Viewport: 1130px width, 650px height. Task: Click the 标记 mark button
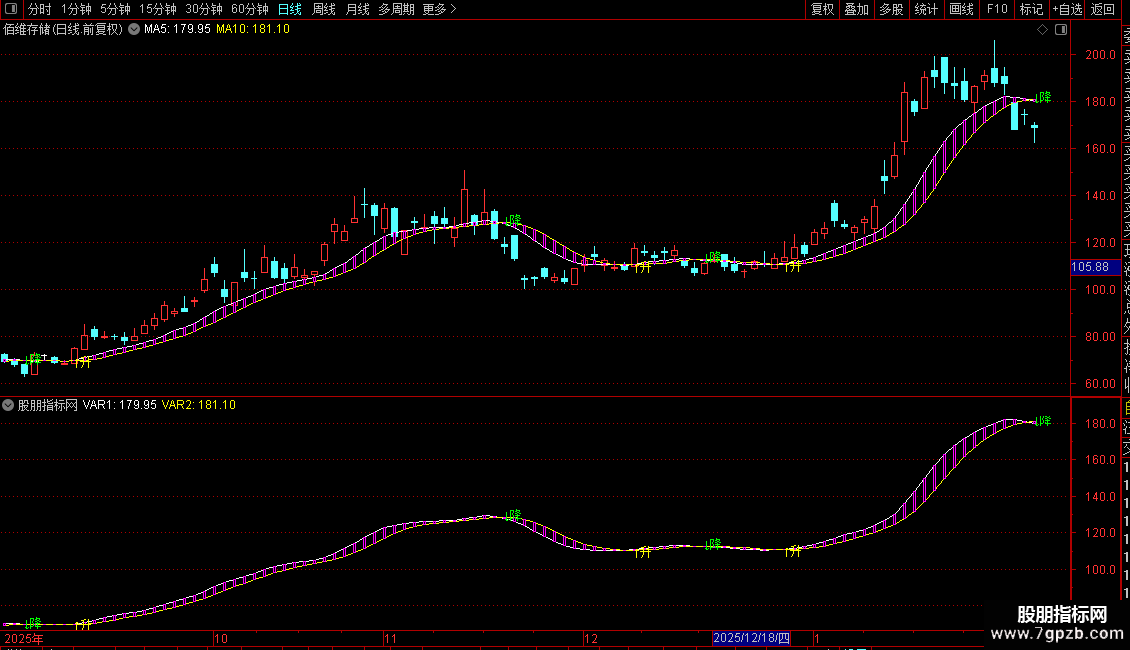[x=1031, y=9]
